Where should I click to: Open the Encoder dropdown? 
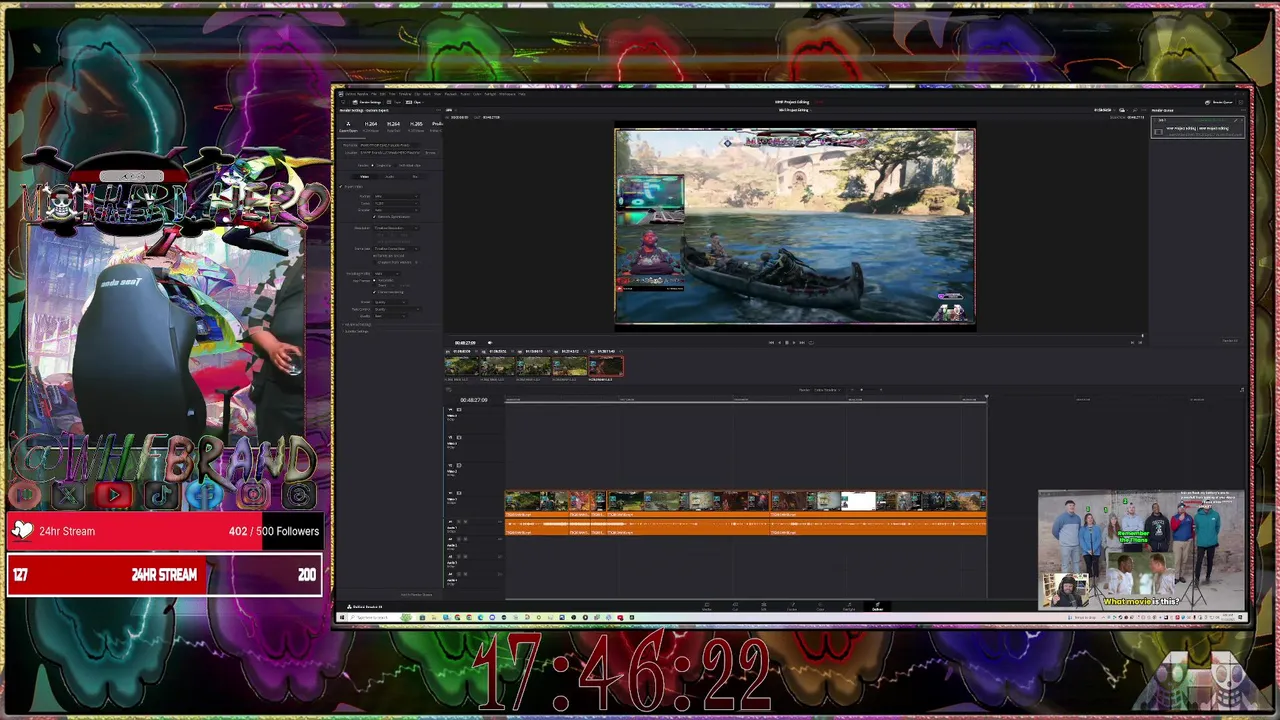tap(396, 210)
